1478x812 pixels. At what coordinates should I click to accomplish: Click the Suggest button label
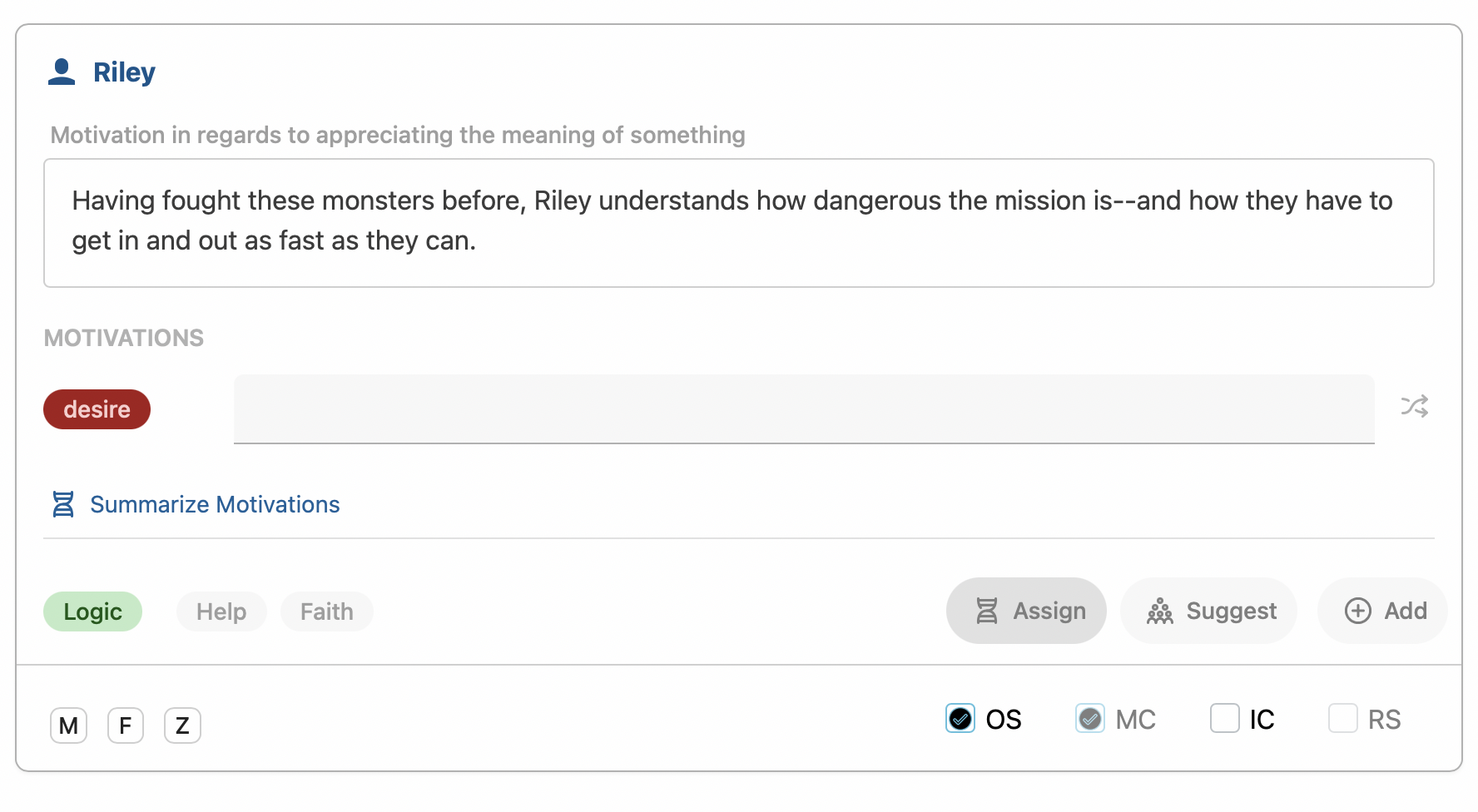click(1231, 611)
